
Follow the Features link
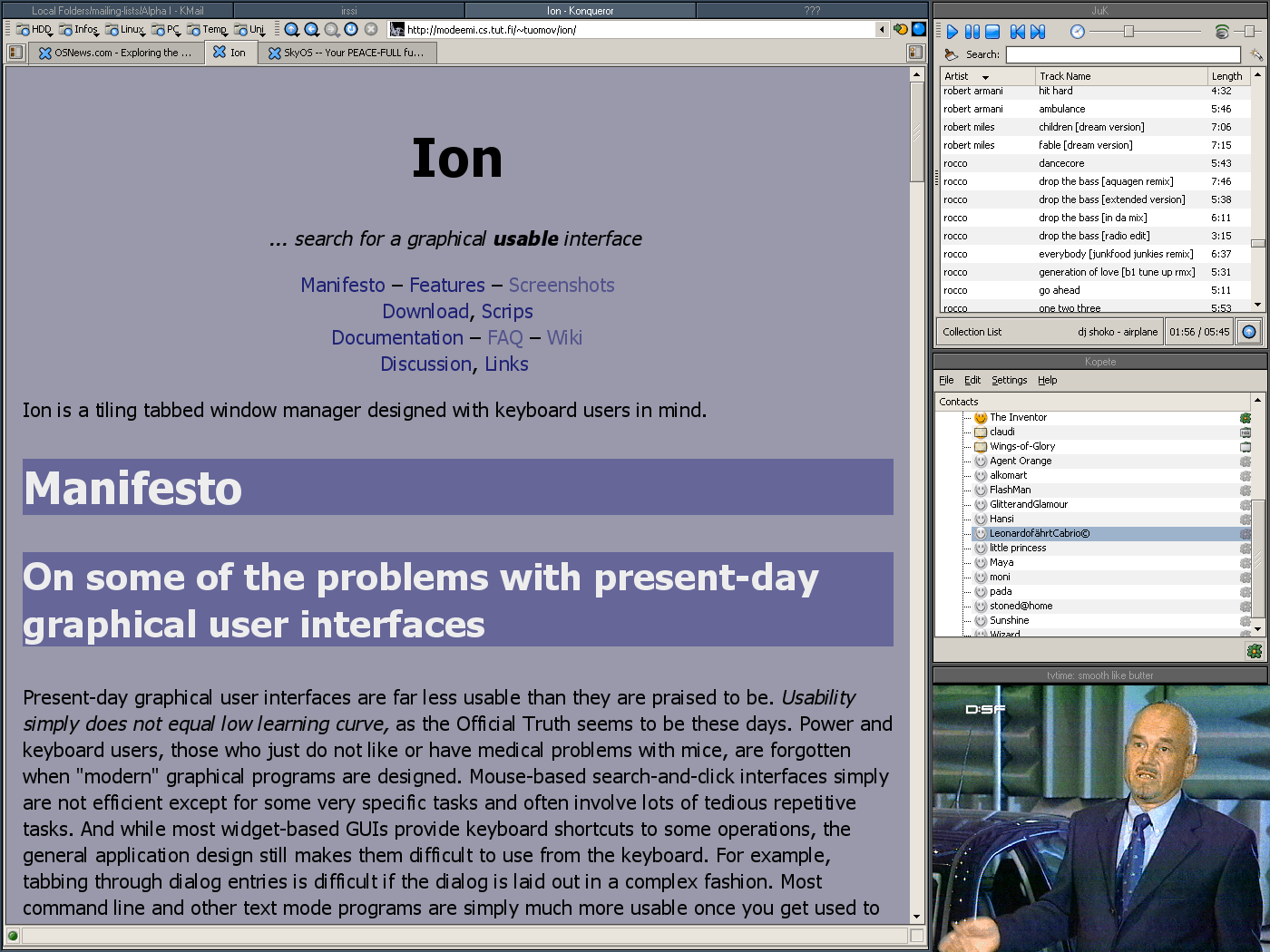click(447, 285)
